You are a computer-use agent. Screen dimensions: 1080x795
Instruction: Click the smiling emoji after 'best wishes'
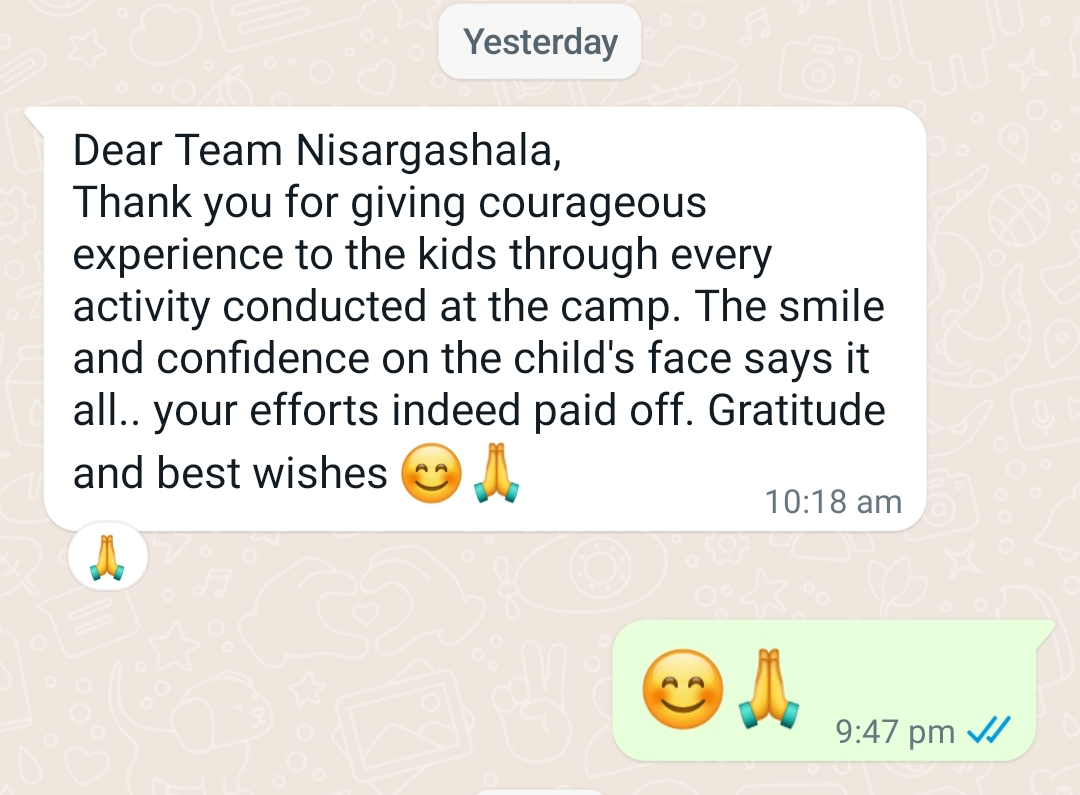(431, 473)
